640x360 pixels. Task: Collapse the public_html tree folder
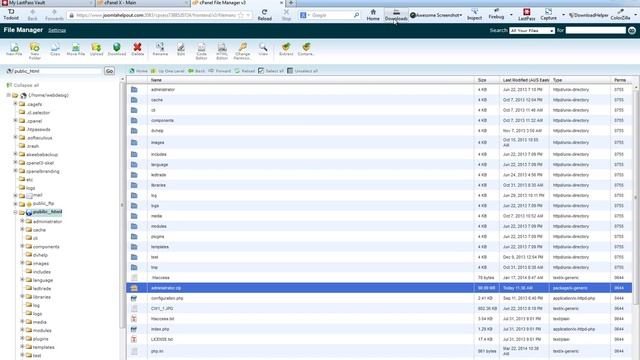16,212
